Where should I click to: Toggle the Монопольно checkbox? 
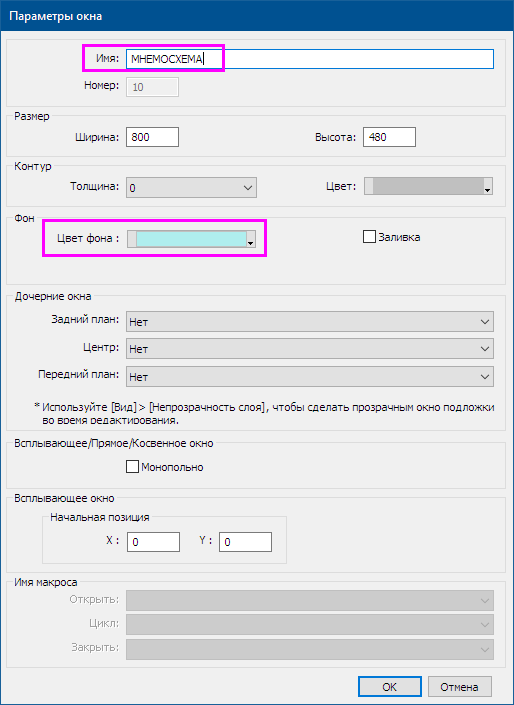click(132, 467)
